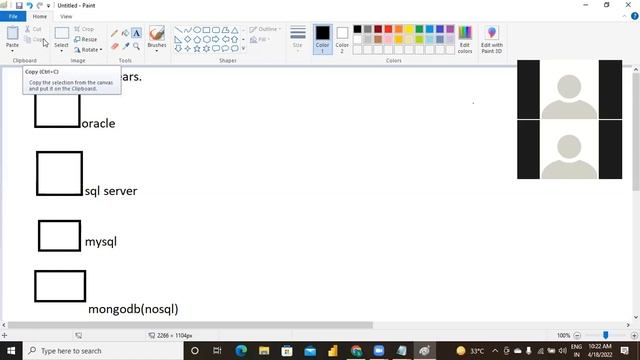Pick the yellow color swatch
Image resolution: width=640 pixels, height=360 pixels.
click(x=409, y=29)
